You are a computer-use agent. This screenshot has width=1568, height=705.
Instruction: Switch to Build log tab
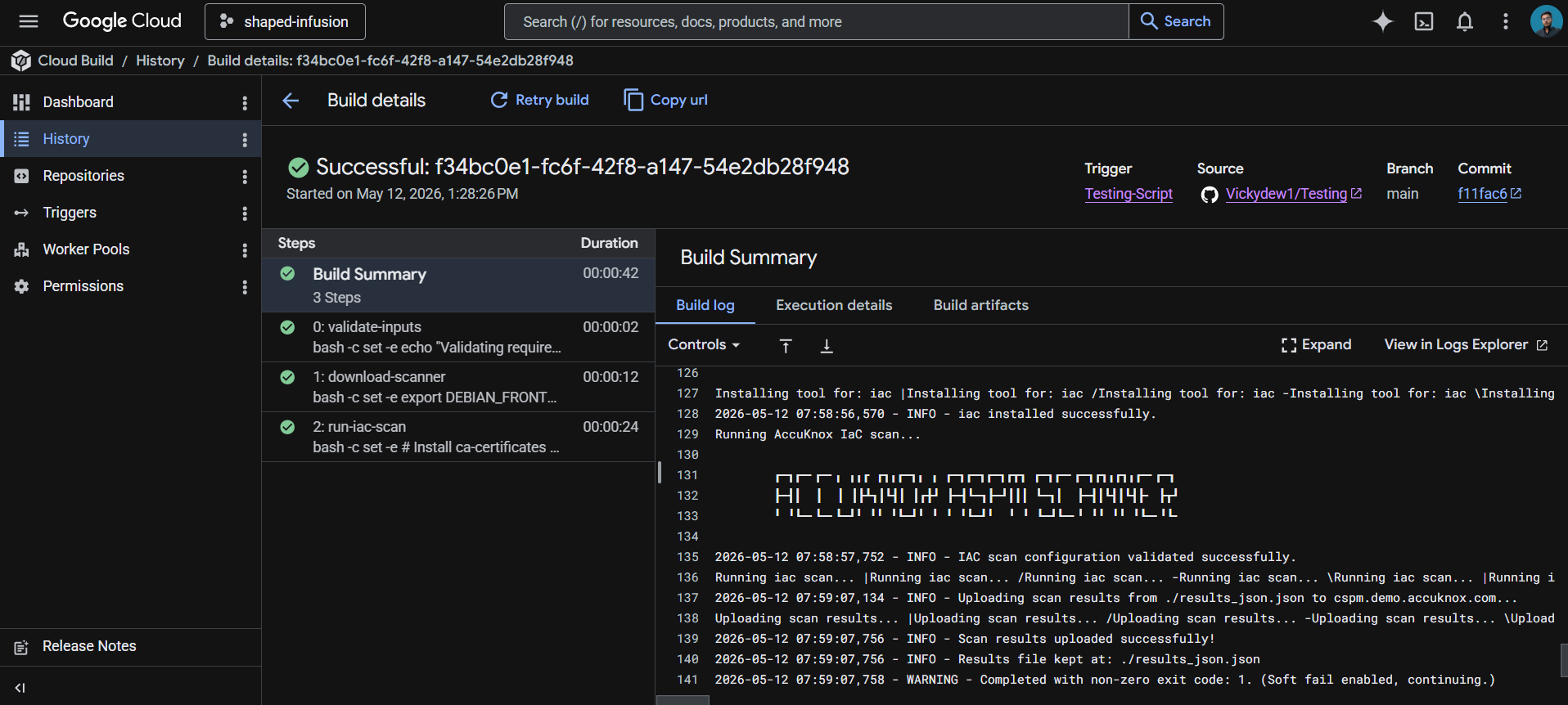coord(705,305)
